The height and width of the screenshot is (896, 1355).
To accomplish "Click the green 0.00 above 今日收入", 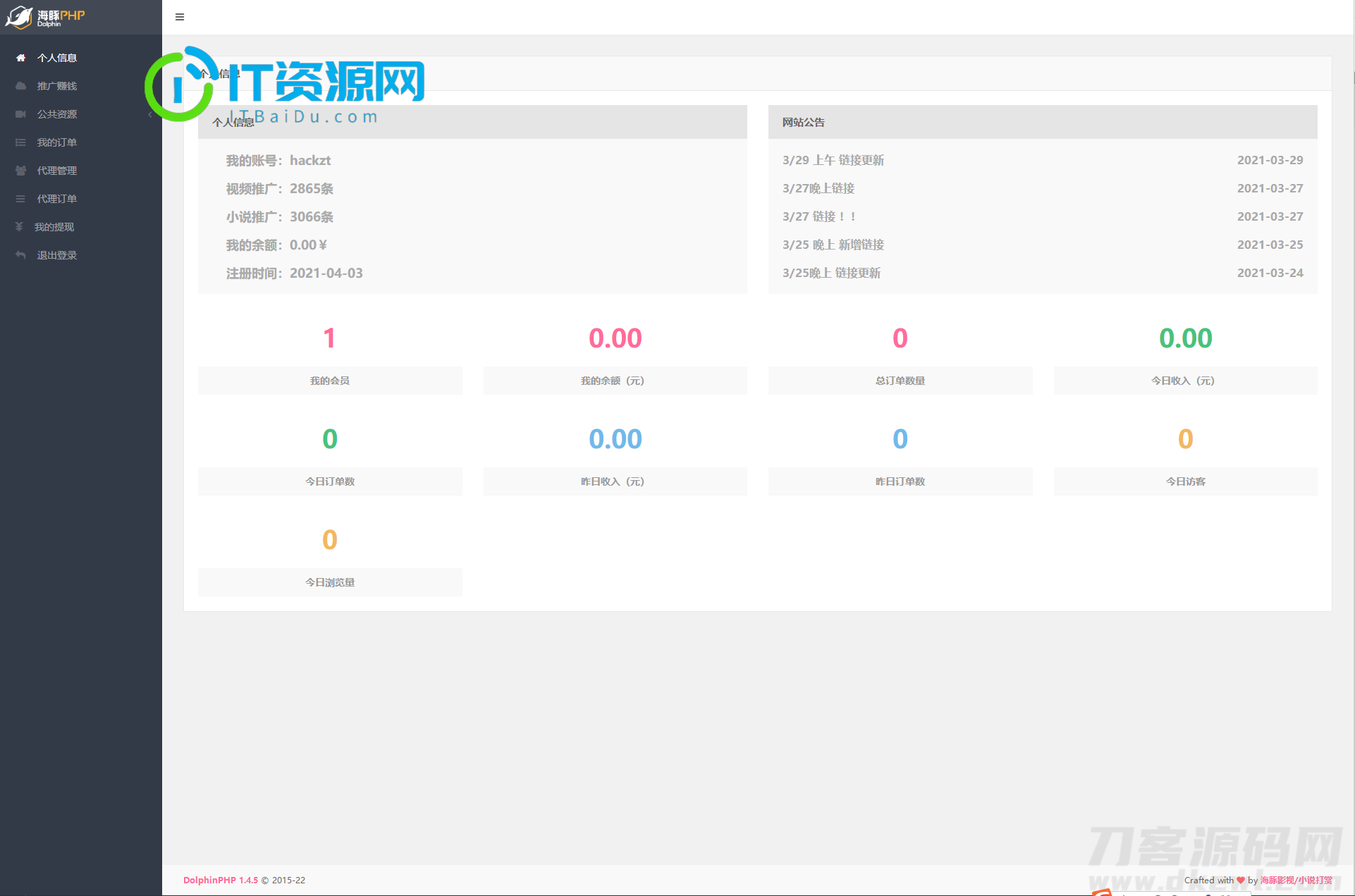I will [1186, 338].
